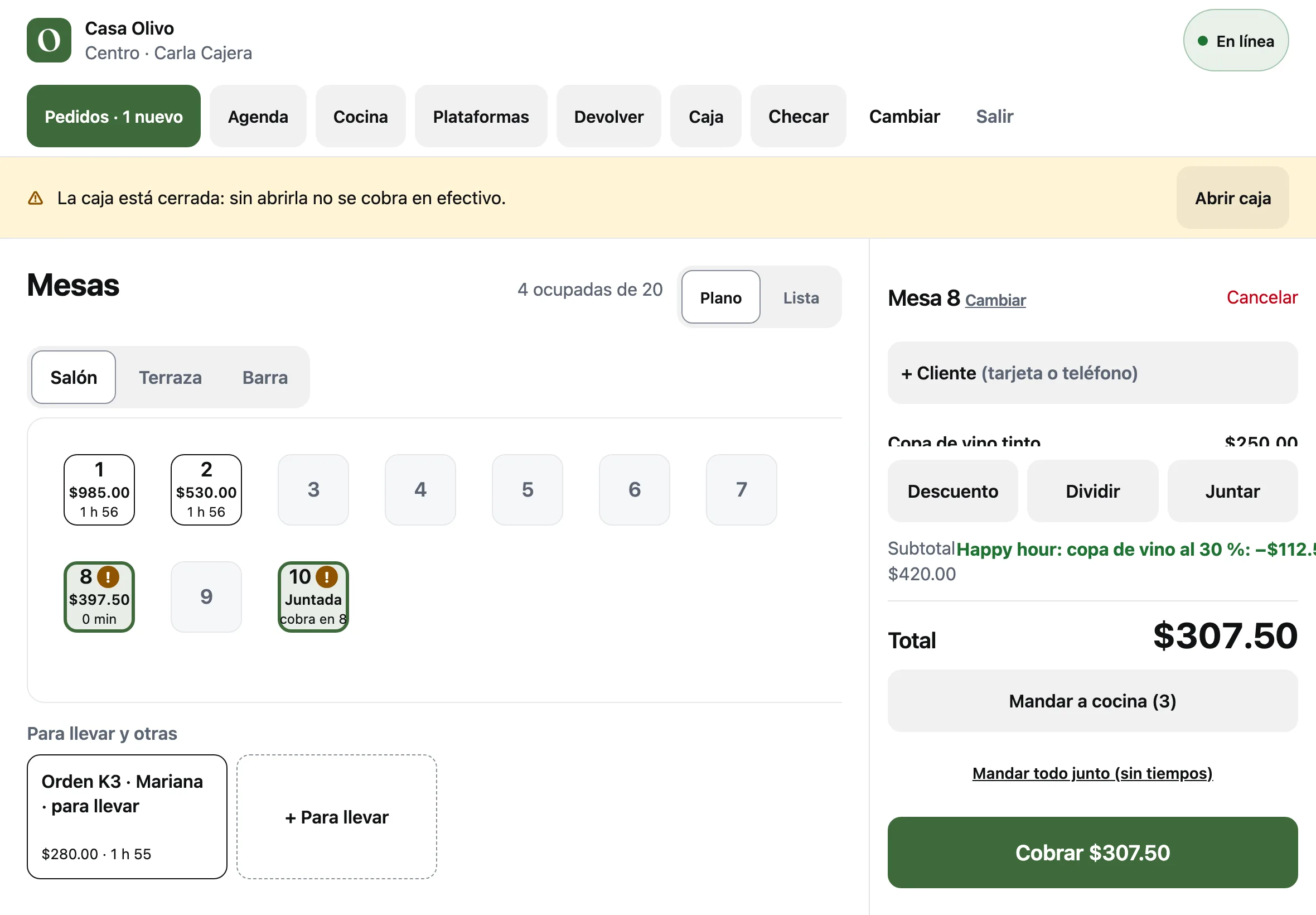Select the Terraza area tab
This screenshot has height=915, width=1316.
(x=170, y=377)
